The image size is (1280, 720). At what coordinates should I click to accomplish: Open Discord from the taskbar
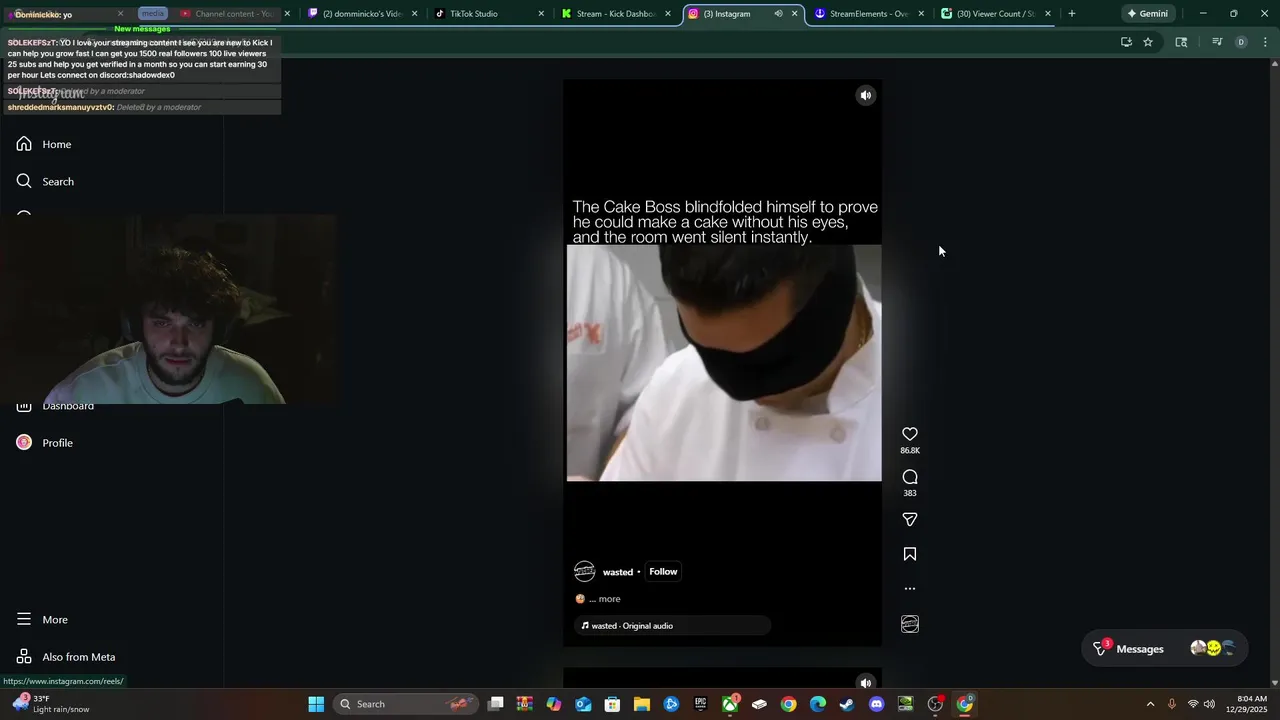(876, 704)
